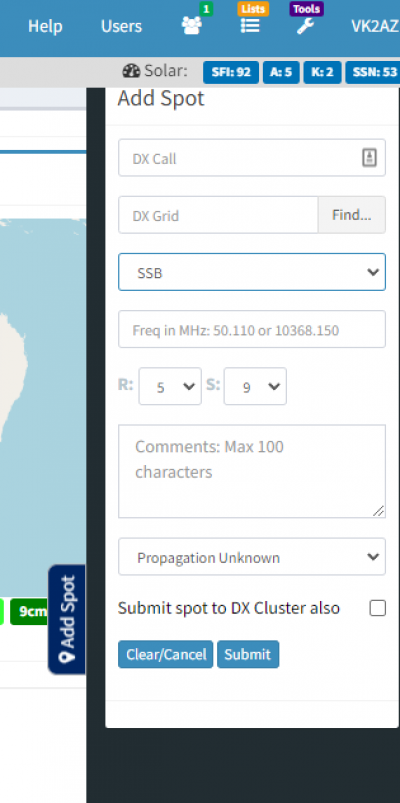This screenshot has height=803, width=400.
Task: Open the R signal report dropdown
Action: [170, 386]
